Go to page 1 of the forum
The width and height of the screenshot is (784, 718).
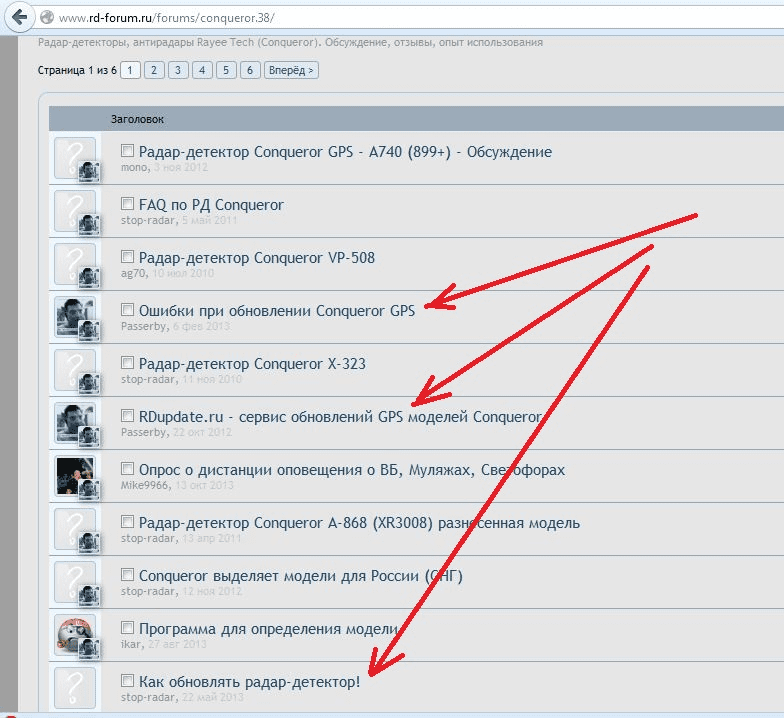pyautogui.click(x=130, y=70)
